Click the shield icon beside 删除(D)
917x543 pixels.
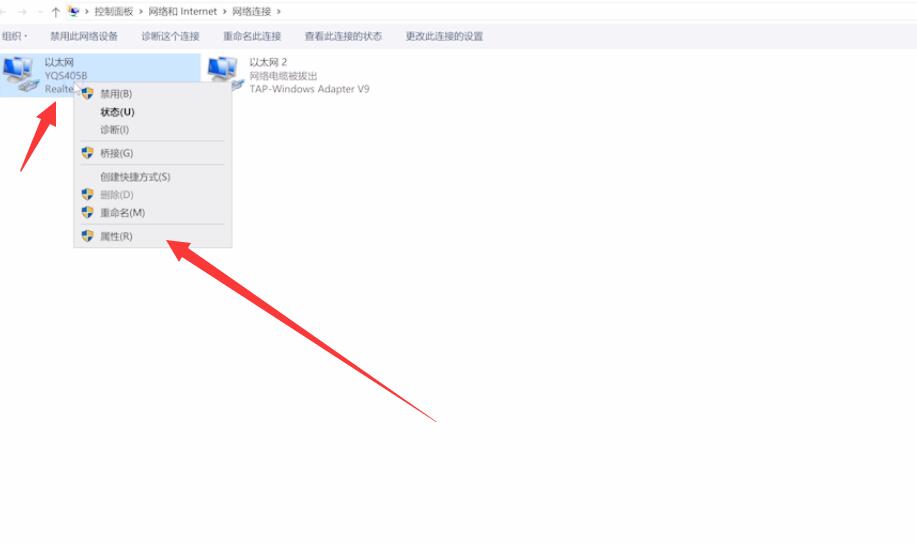pos(87,194)
